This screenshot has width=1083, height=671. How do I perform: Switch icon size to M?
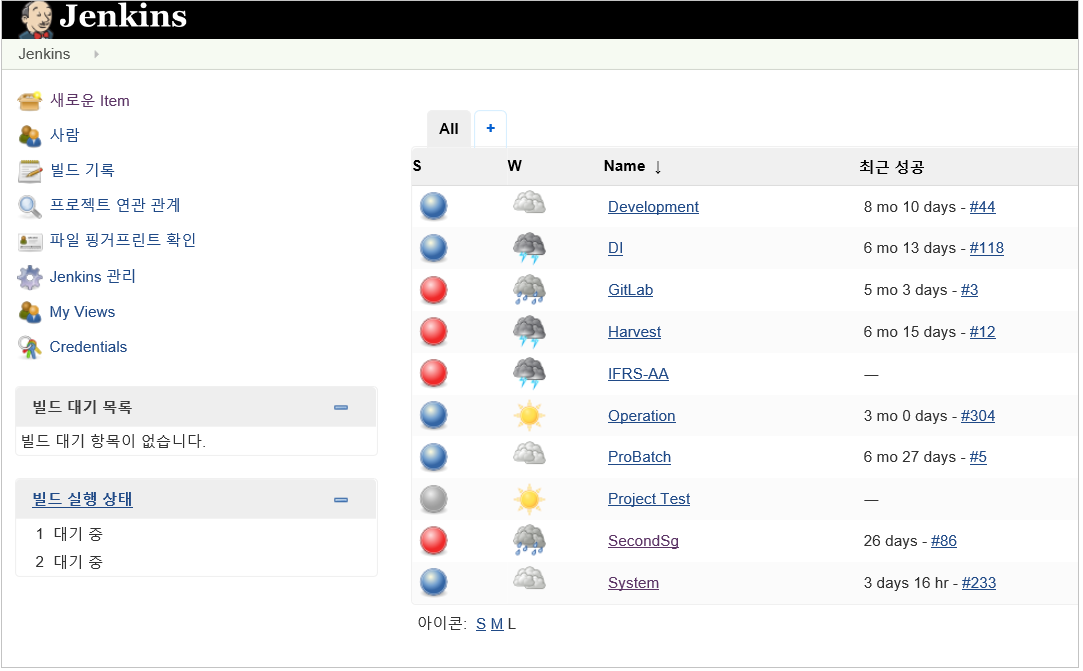click(497, 625)
